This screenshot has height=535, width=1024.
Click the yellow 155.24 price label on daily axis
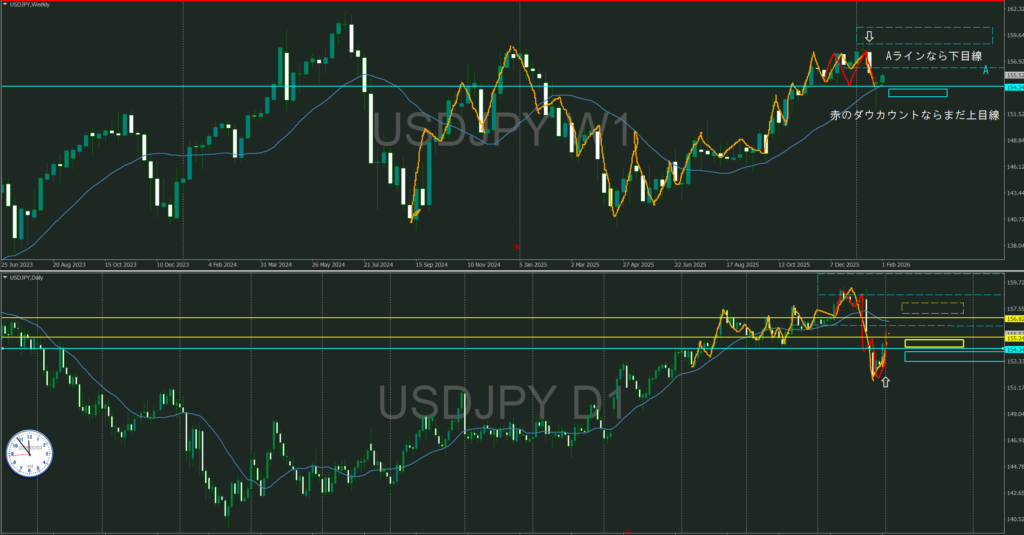[x=1013, y=338]
